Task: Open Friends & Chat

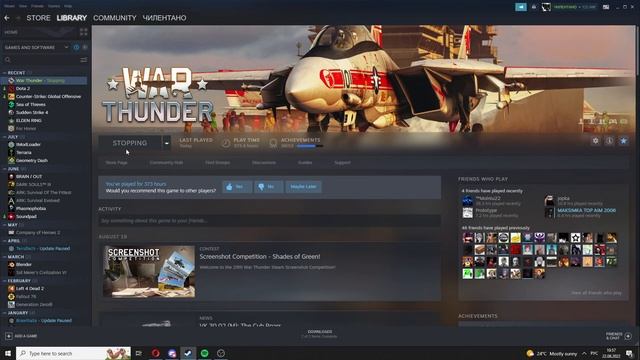Action: coord(618,336)
